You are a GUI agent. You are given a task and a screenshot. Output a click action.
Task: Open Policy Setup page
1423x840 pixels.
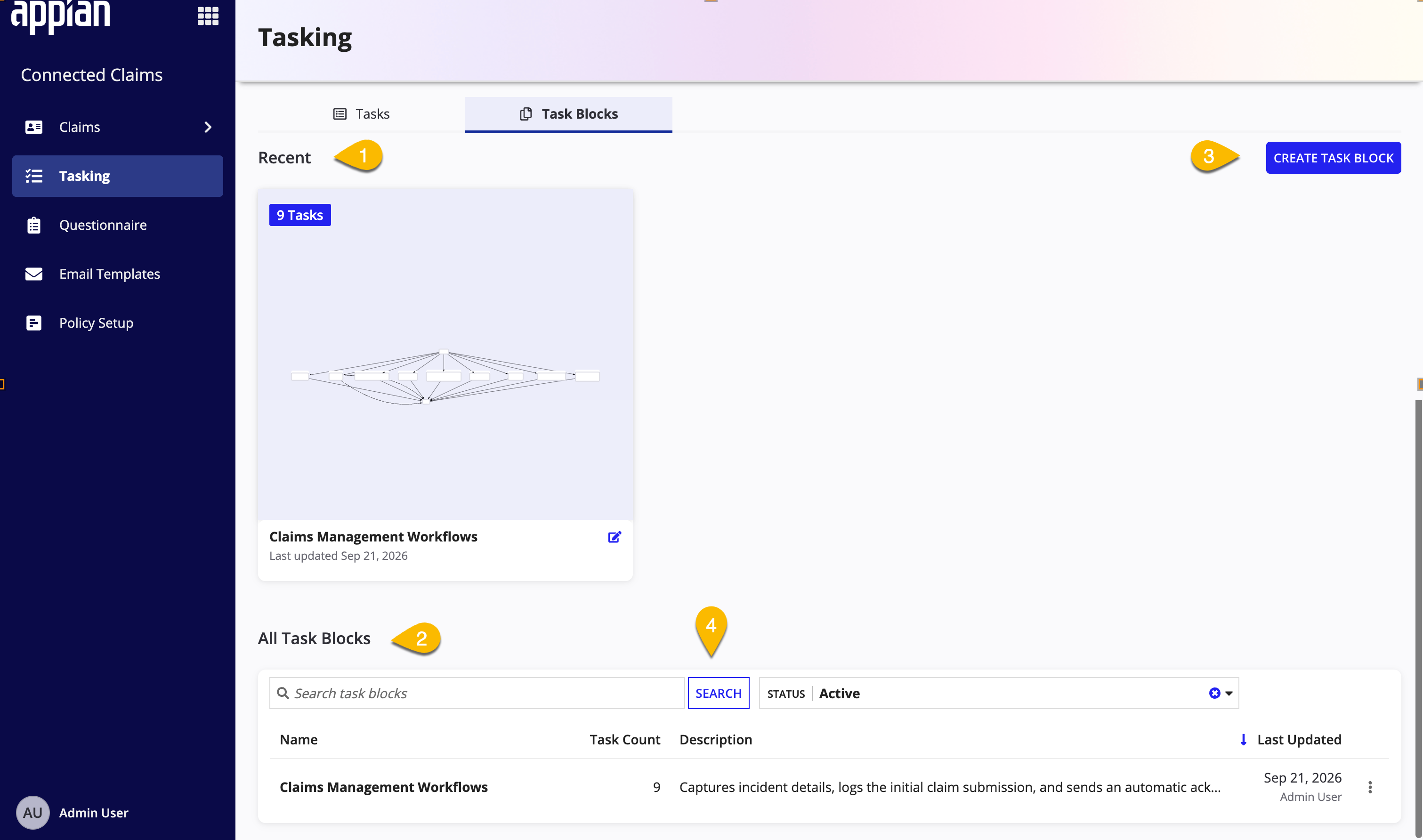pos(118,323)
